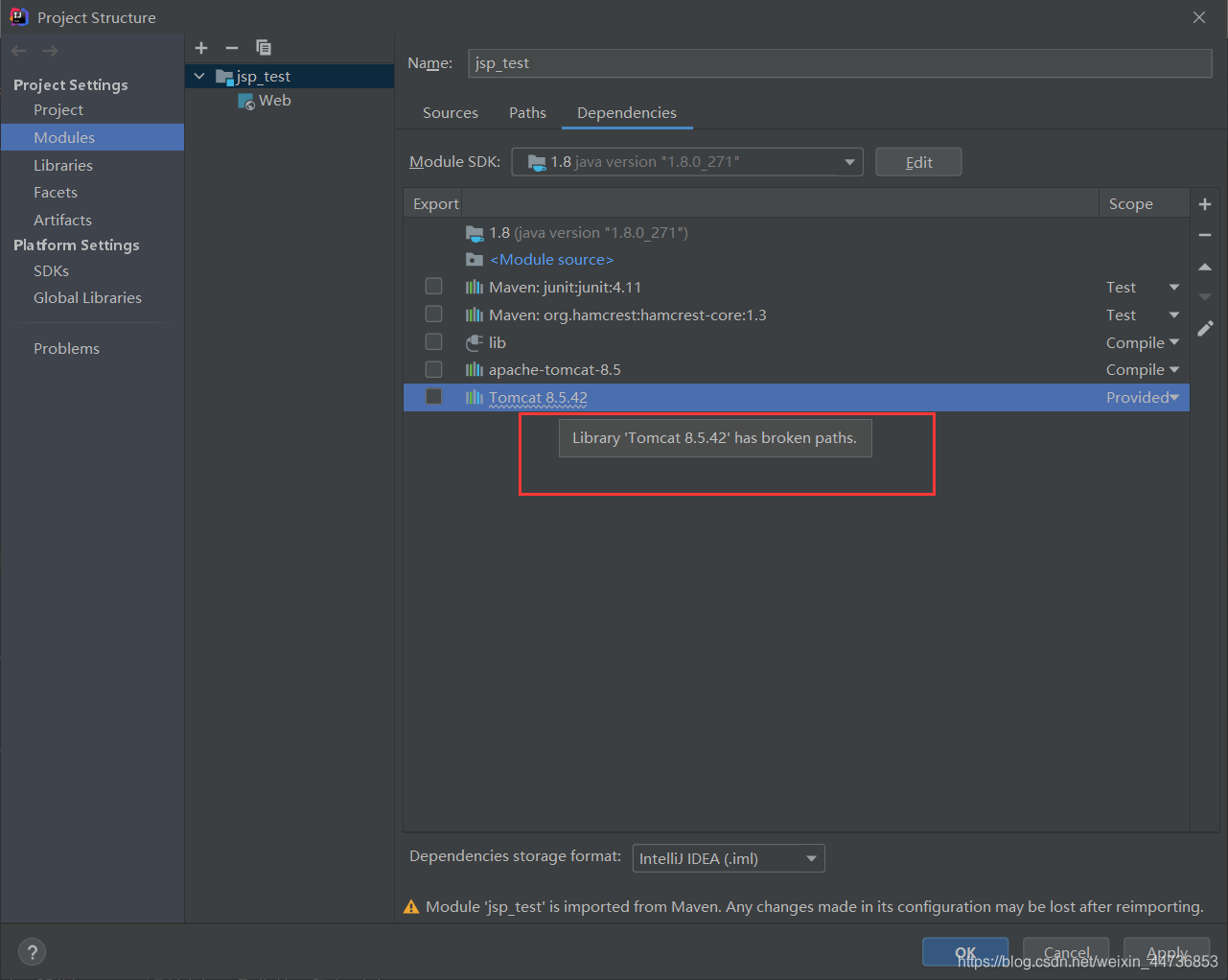Toggle export checkbox for Tomcat 8.5.42
1228x980 pixels.
pos(433,397)
